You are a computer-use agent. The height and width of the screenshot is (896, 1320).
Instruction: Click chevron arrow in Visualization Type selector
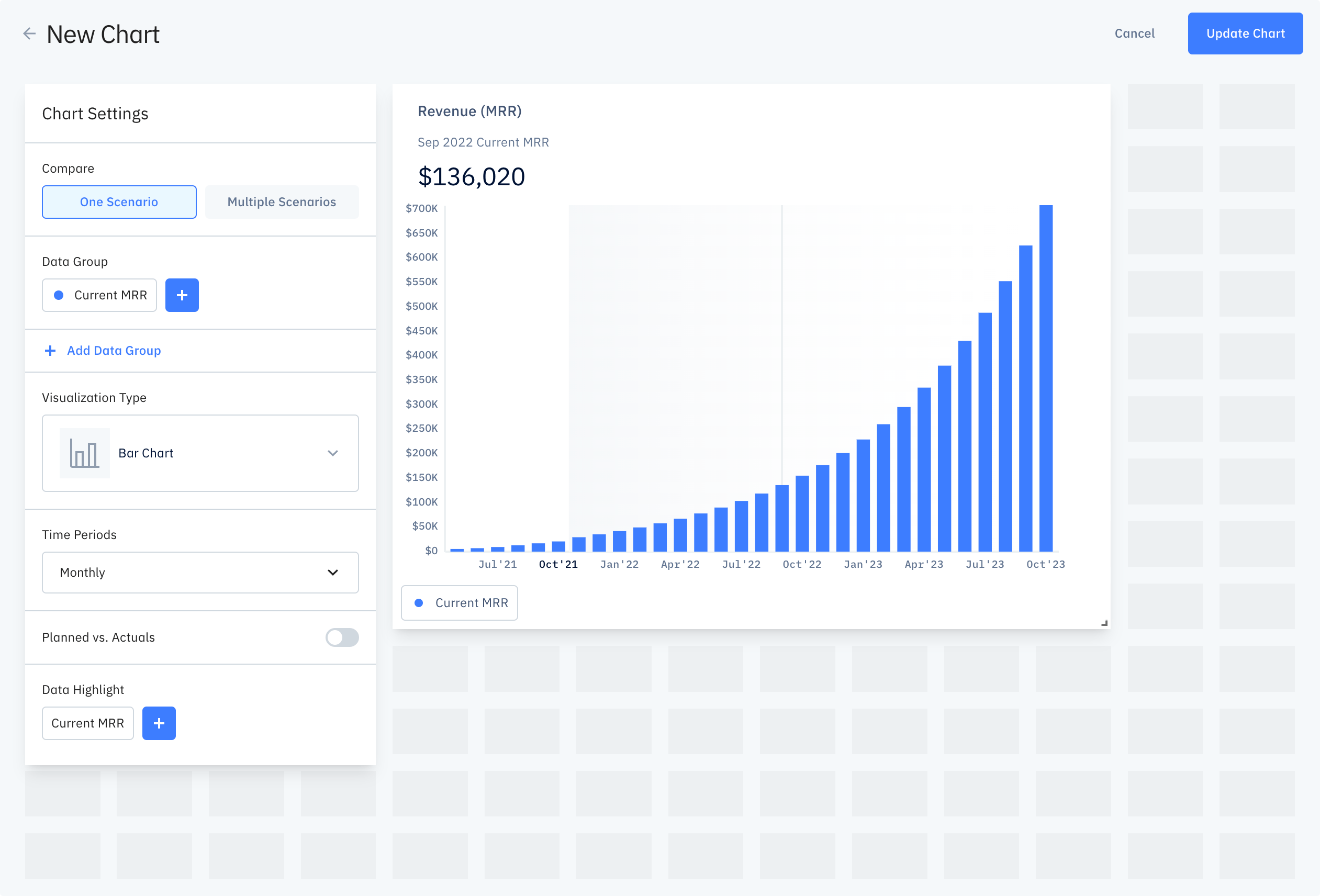pos(333,453)
